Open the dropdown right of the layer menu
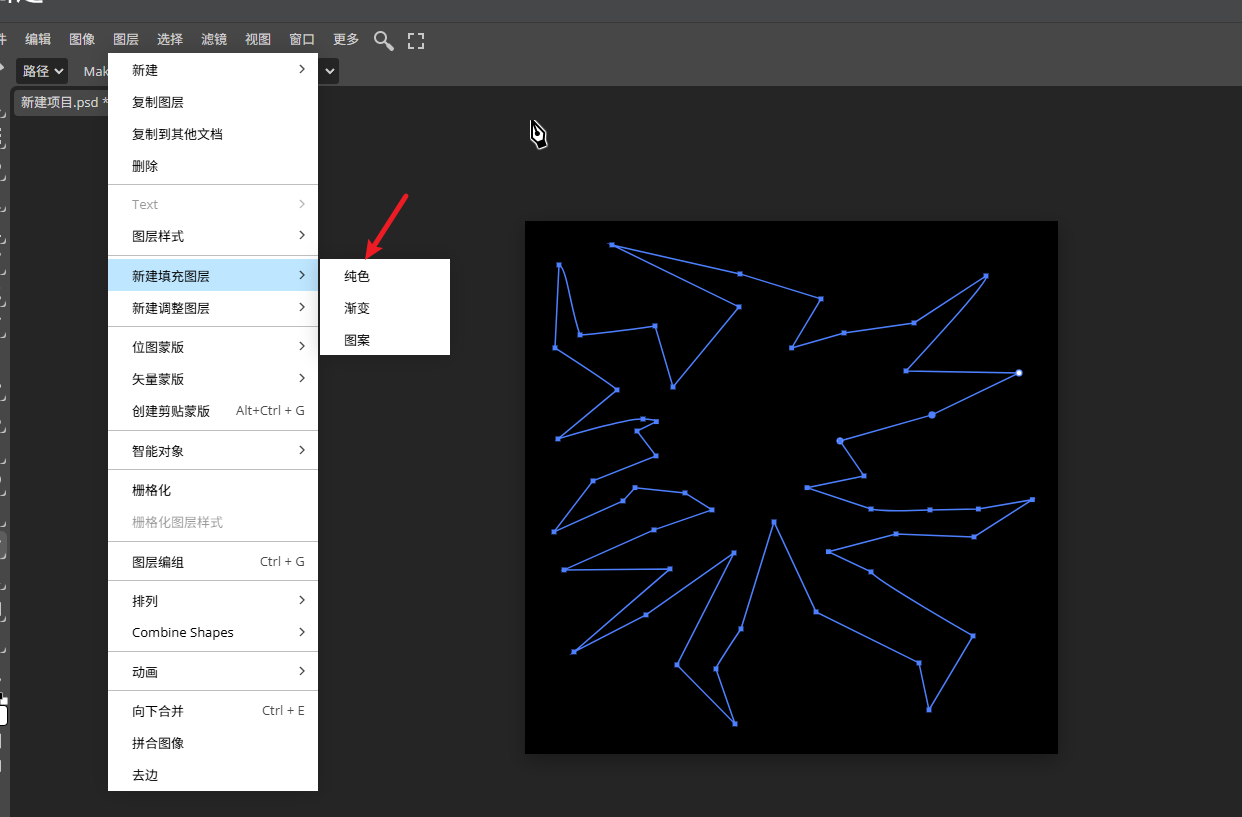Image resolution: width=1242 pixels, height=817 pixels. coord(329,71)
